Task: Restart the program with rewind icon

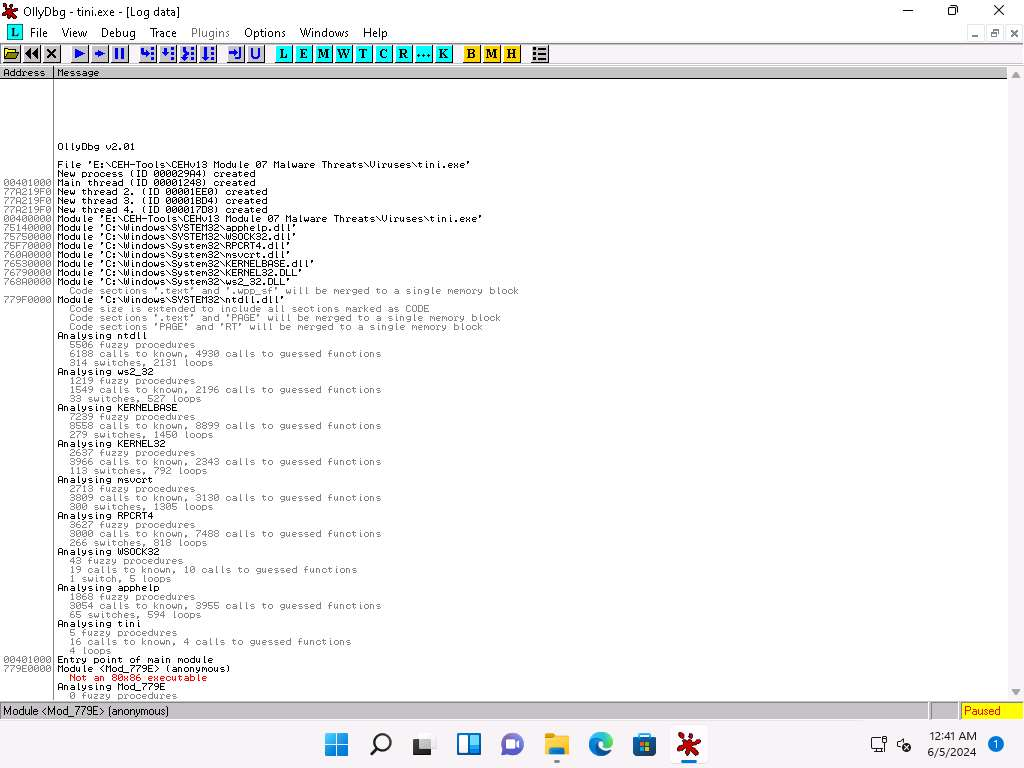Action: pos(32,54)
